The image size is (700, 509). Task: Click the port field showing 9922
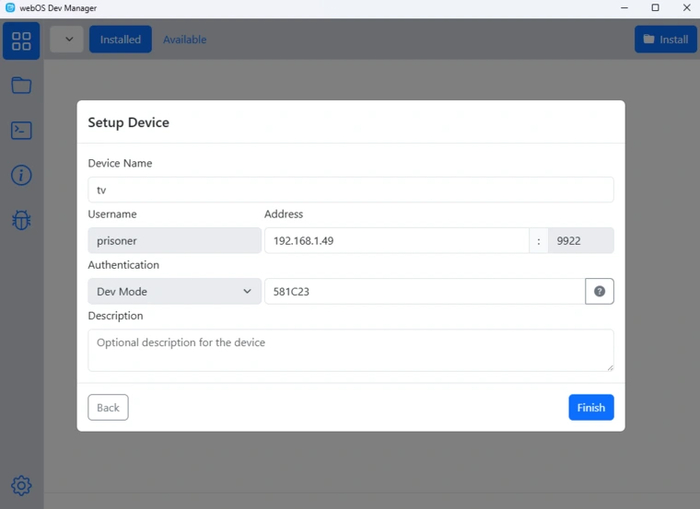click(580, 241)
